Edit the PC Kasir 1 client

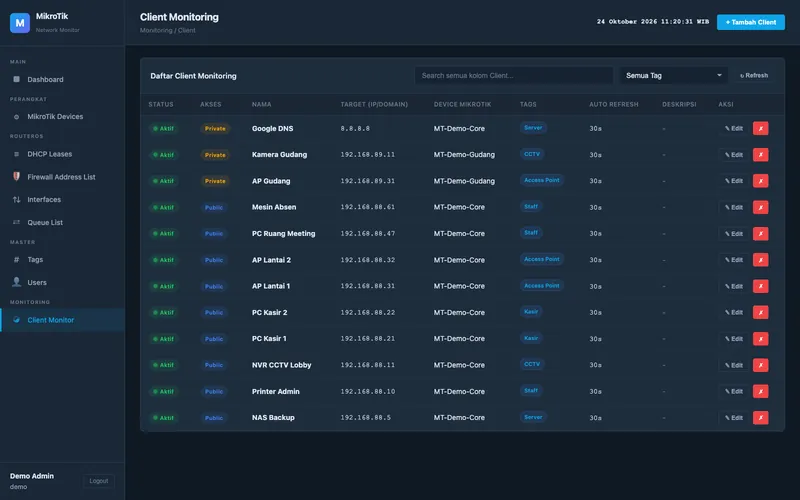tap(734, 339)
